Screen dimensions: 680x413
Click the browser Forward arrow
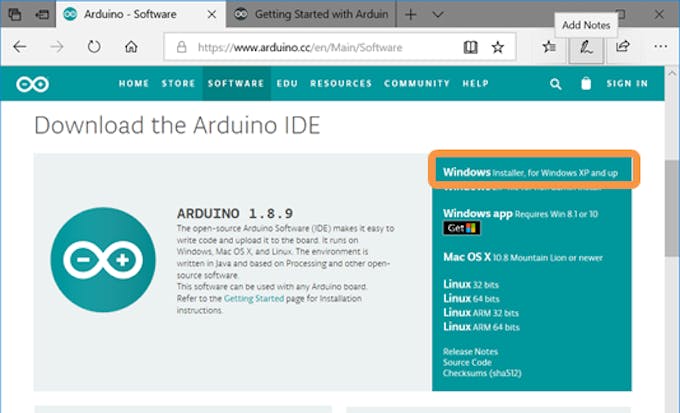pos(57,46)
